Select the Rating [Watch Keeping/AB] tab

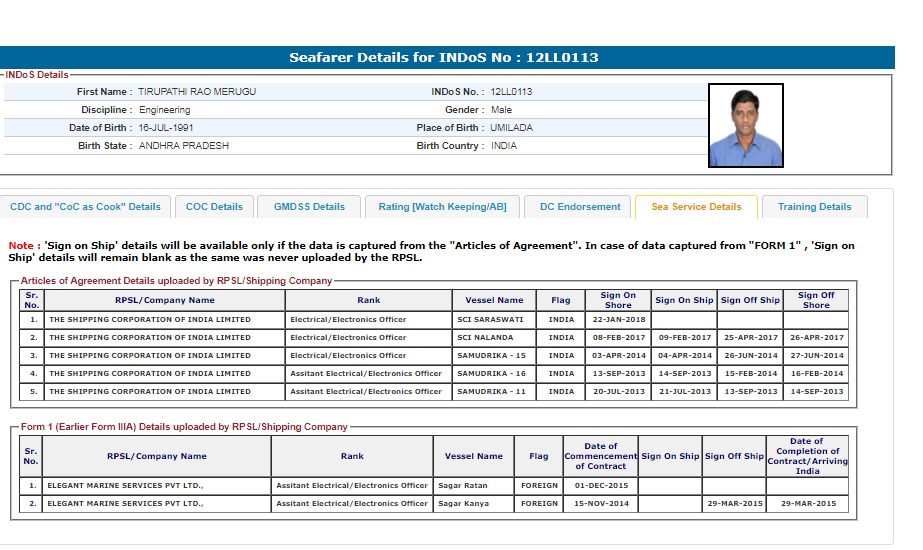[x=442, y=207]
